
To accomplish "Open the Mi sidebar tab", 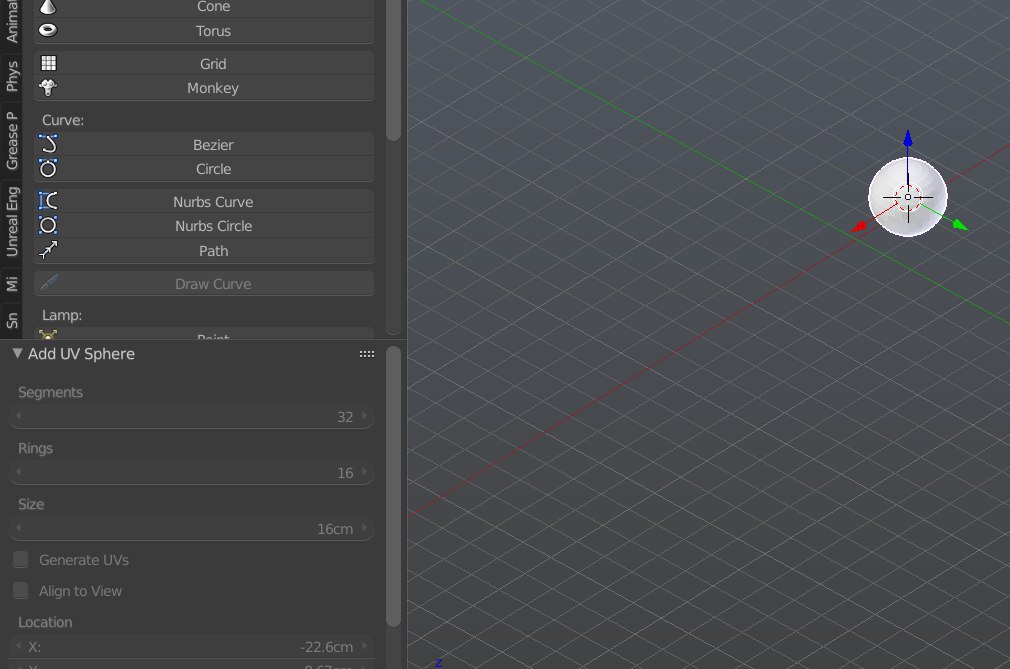I will point(11,283).
